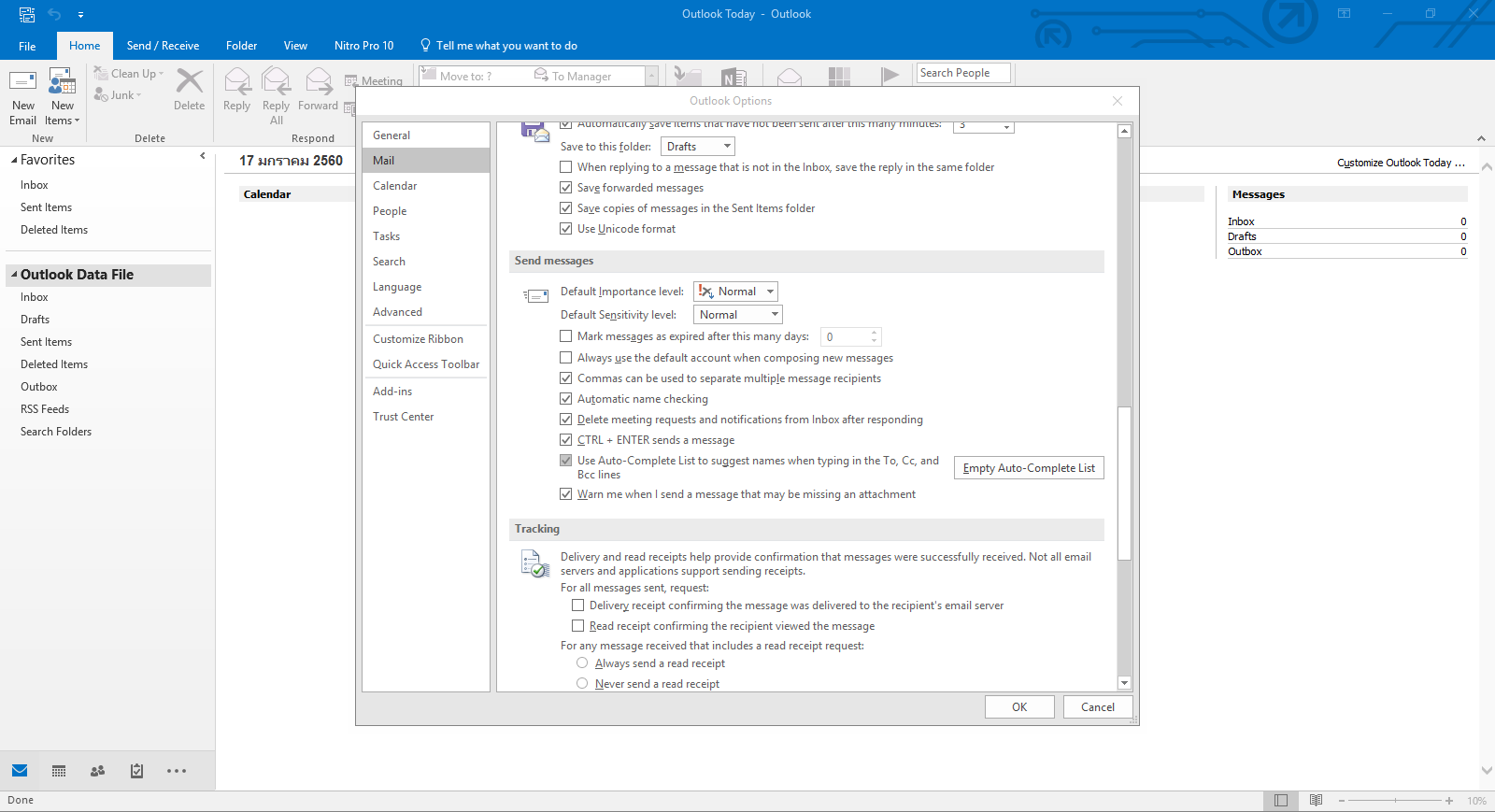This screenshot has width=1495, height=812.
Task: Click the Undo arrow in quick access toolbar
Action: 54,14
